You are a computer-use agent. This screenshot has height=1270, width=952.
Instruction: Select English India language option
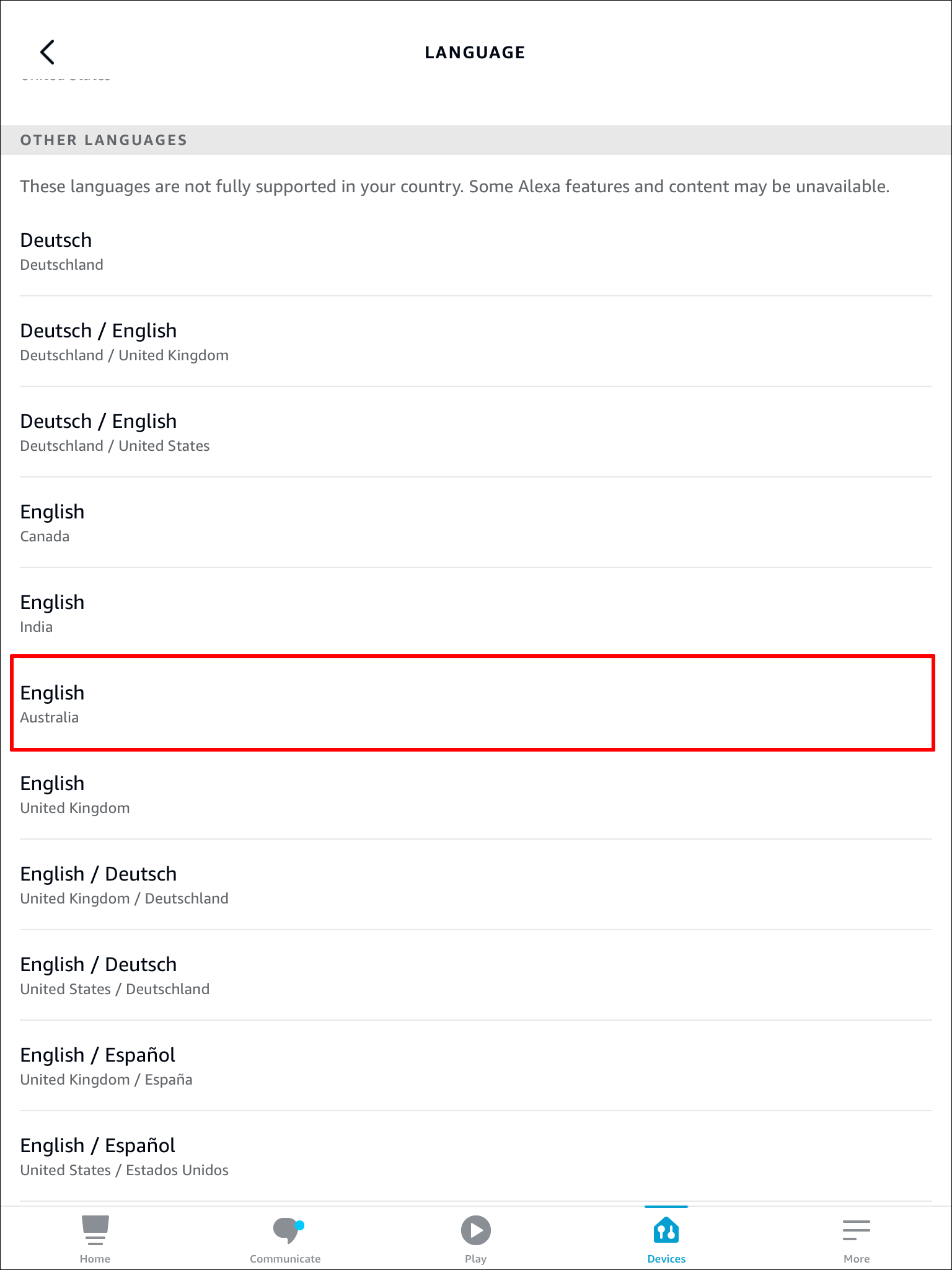[x=475, y=613]
